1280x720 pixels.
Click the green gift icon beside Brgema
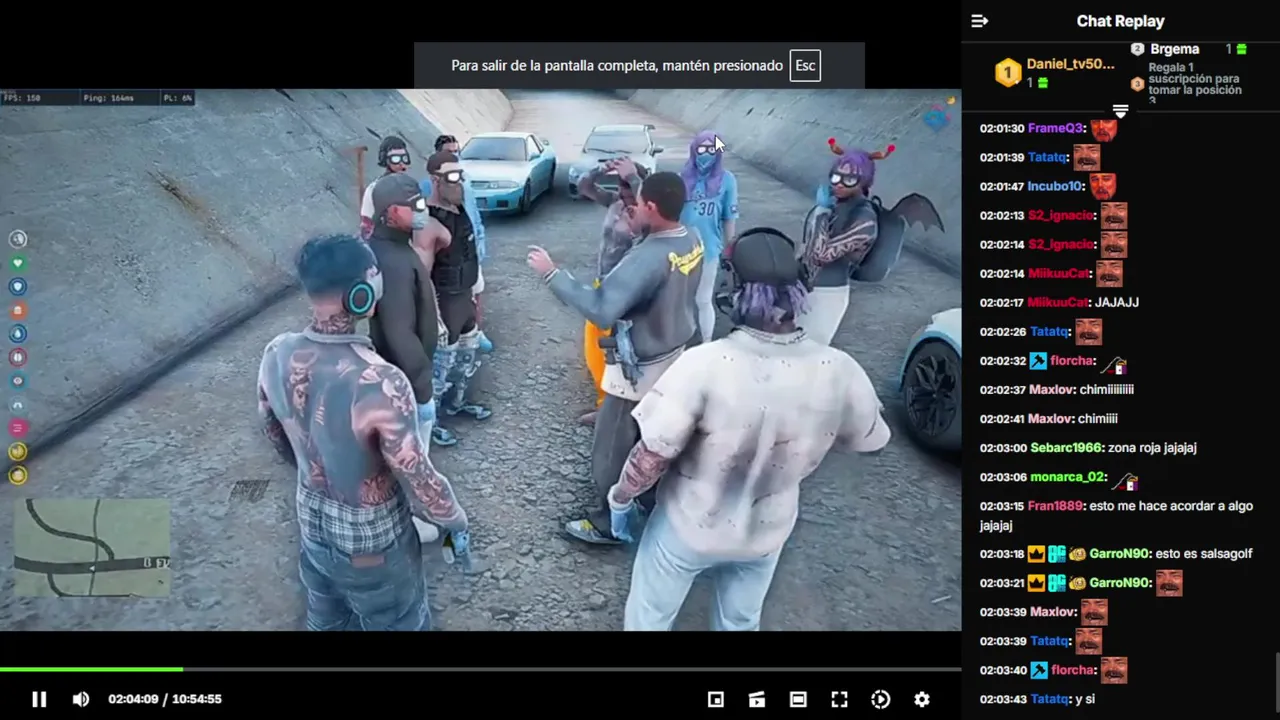(1242, 49)
